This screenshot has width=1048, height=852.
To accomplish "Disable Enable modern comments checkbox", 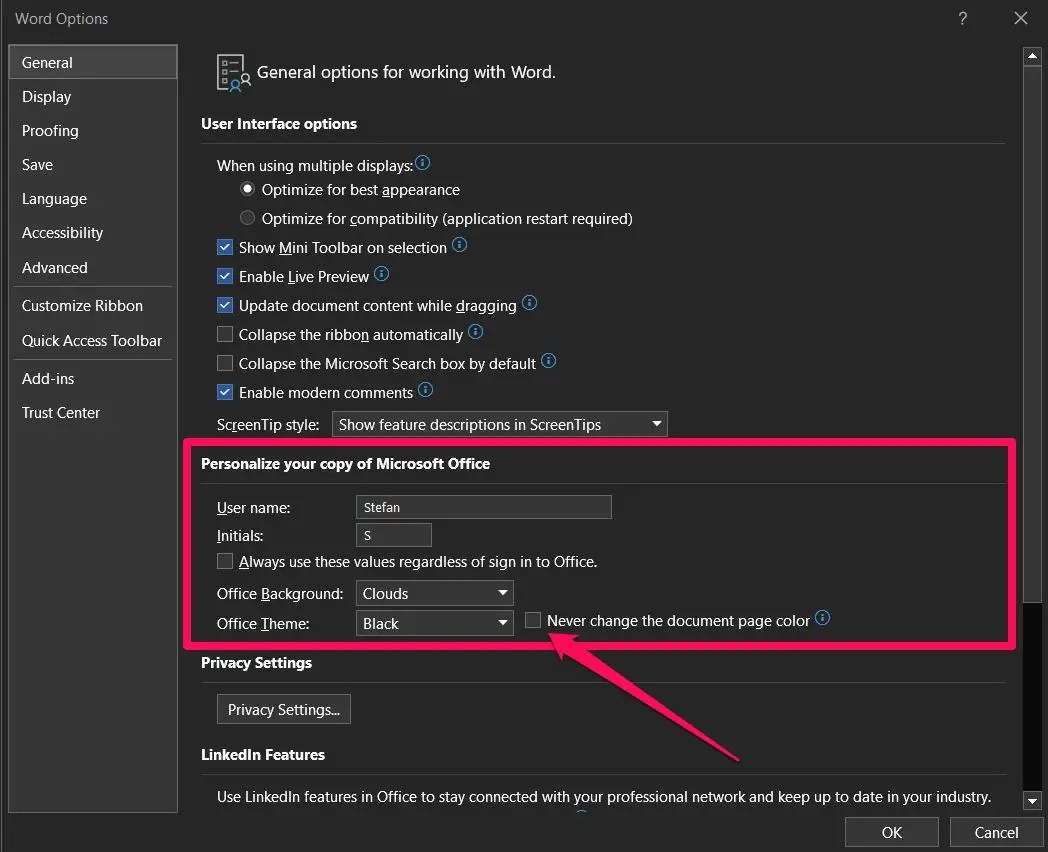I will pos(225,392).
